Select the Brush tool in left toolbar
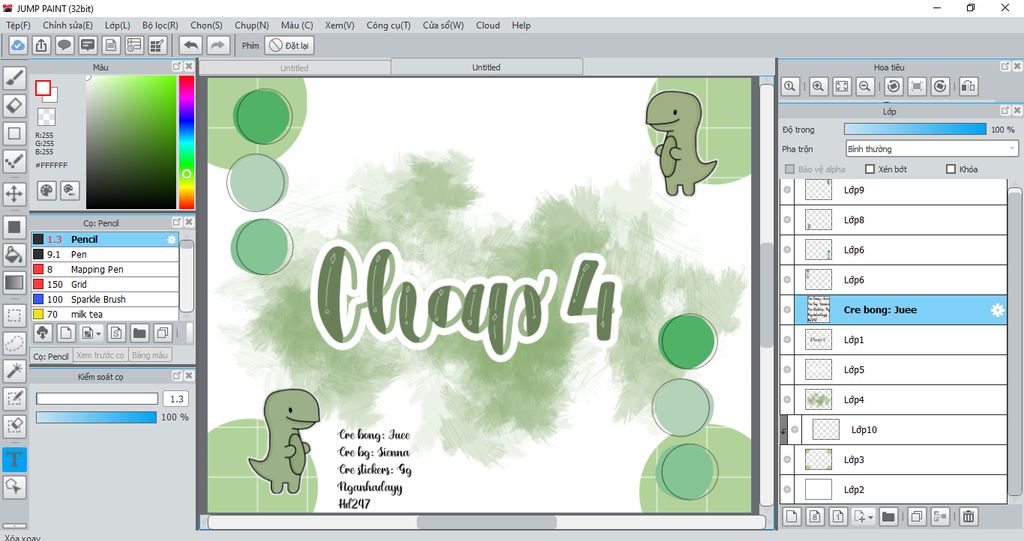This screenshot has width=1024, height=541. pos(14,78)
